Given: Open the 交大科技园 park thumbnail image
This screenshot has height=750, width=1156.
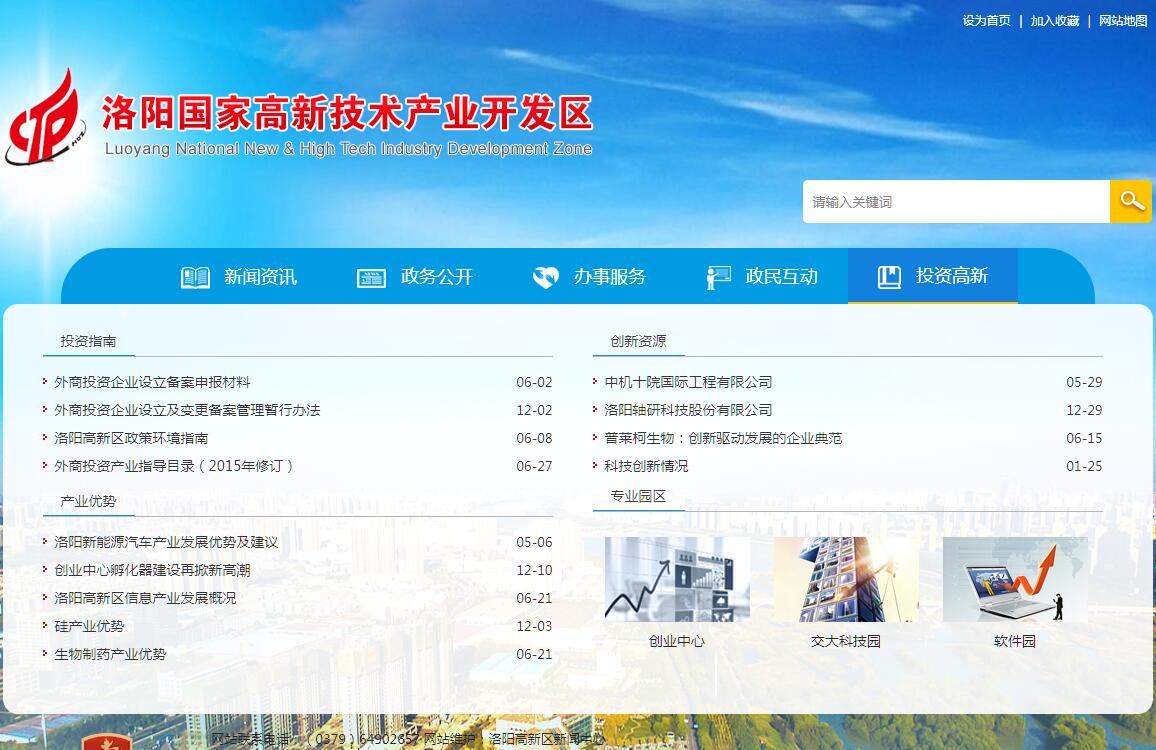Looking at the screenshot, I should point(845,579).
